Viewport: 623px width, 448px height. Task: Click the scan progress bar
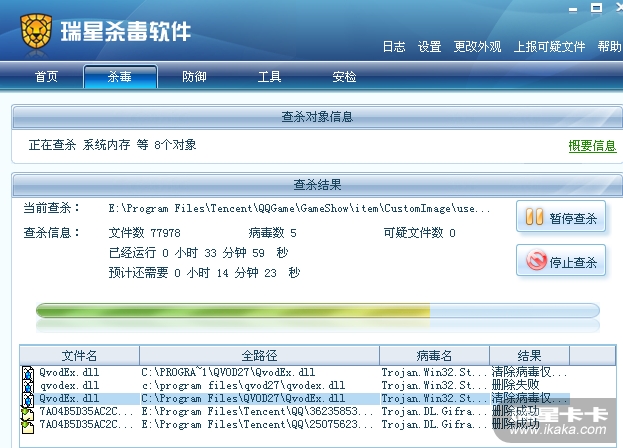pyautogui.click(x=317, y=310)
